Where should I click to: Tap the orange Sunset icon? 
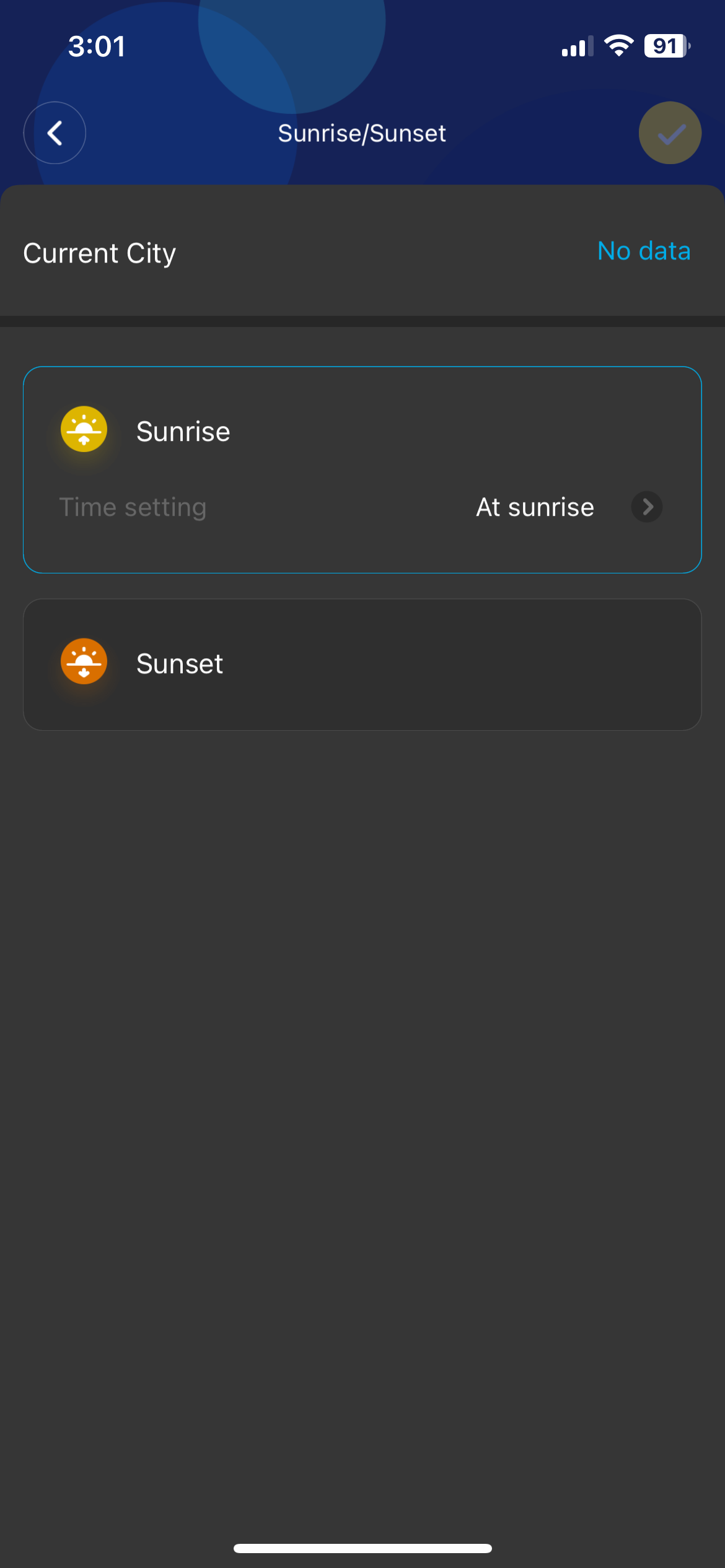[84, 661]
